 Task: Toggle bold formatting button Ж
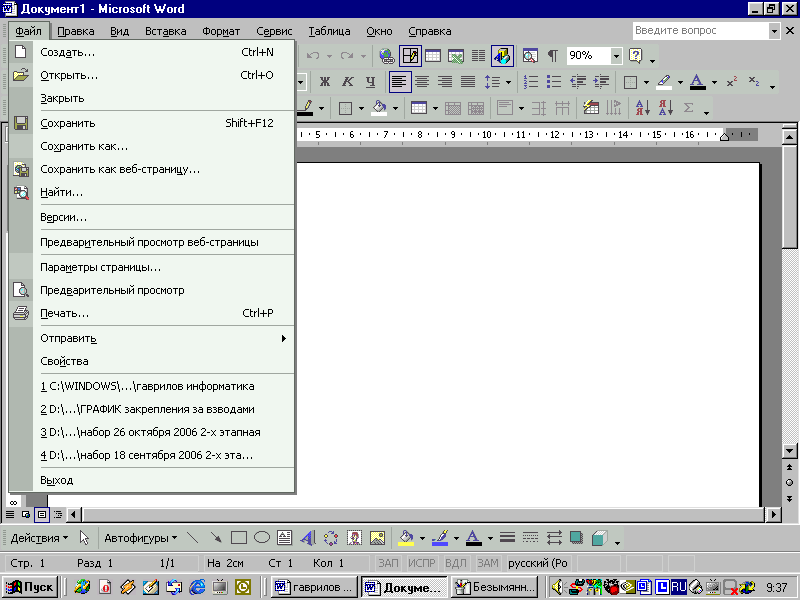[325, 82]
